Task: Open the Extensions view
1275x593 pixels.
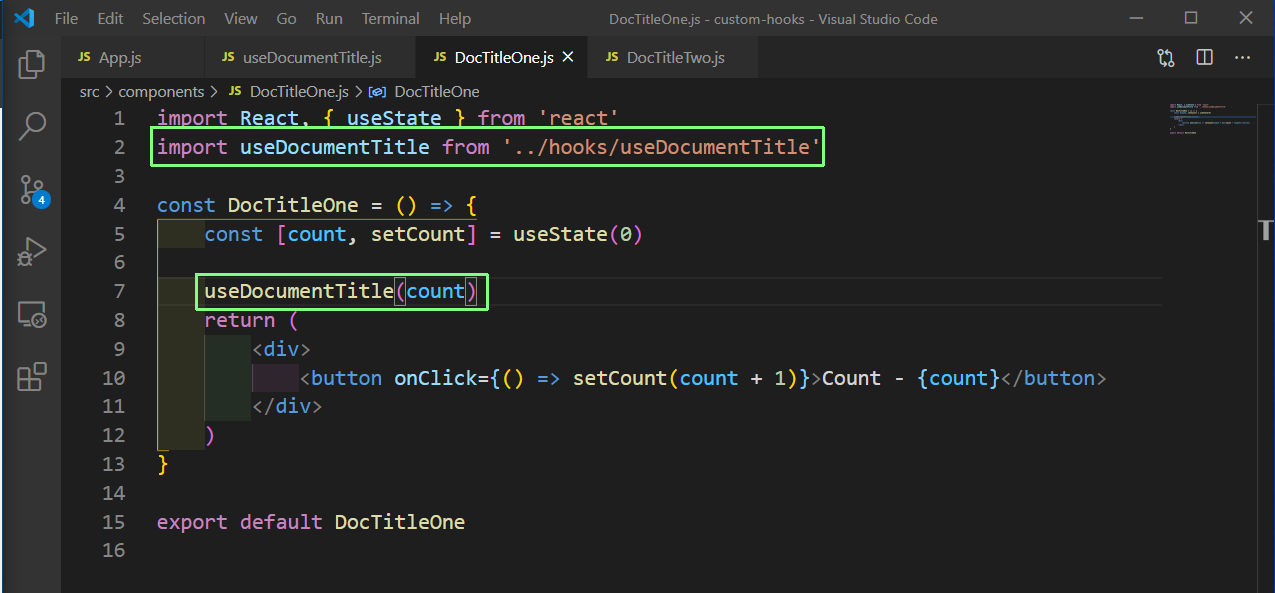Action: coord(31,377)
